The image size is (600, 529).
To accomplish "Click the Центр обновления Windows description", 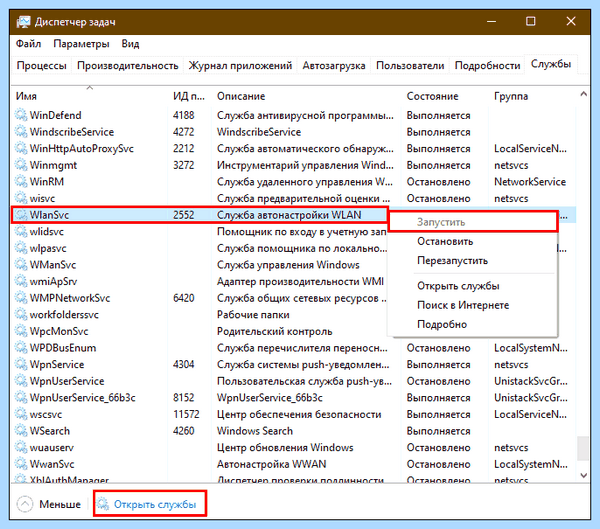I will point(285,447).
